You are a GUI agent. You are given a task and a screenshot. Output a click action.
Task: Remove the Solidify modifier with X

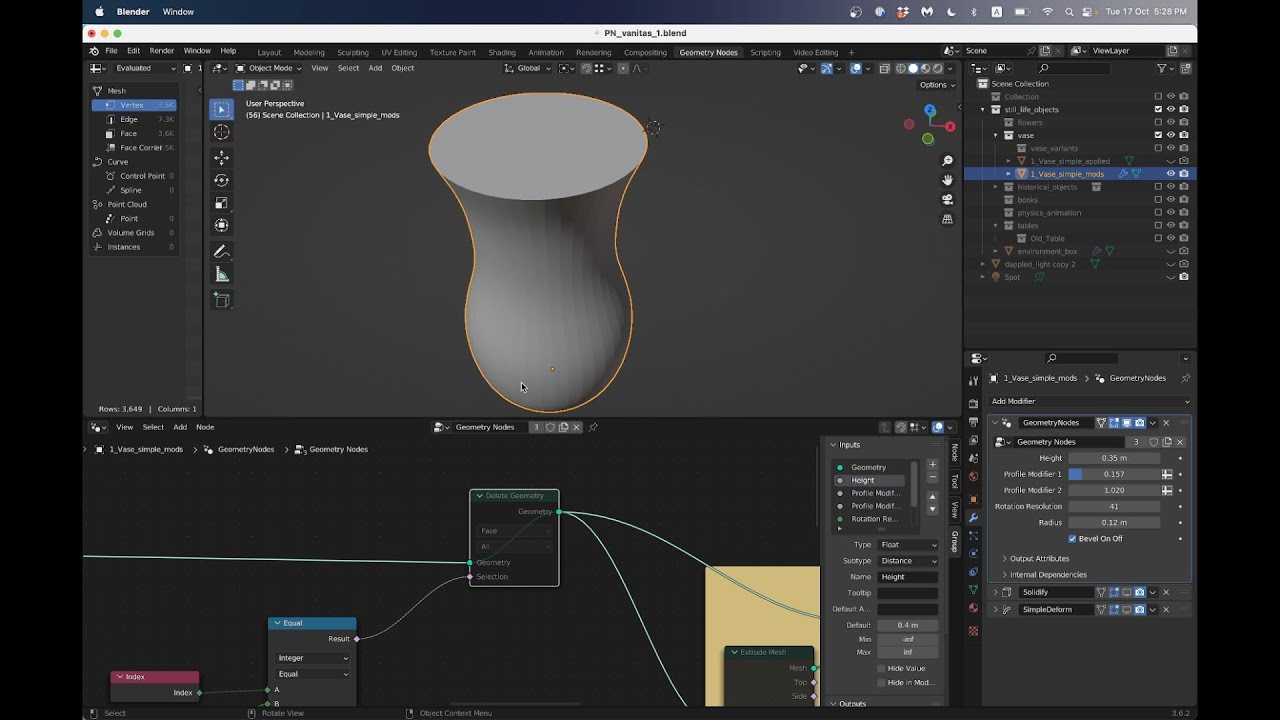point(1166,592)
